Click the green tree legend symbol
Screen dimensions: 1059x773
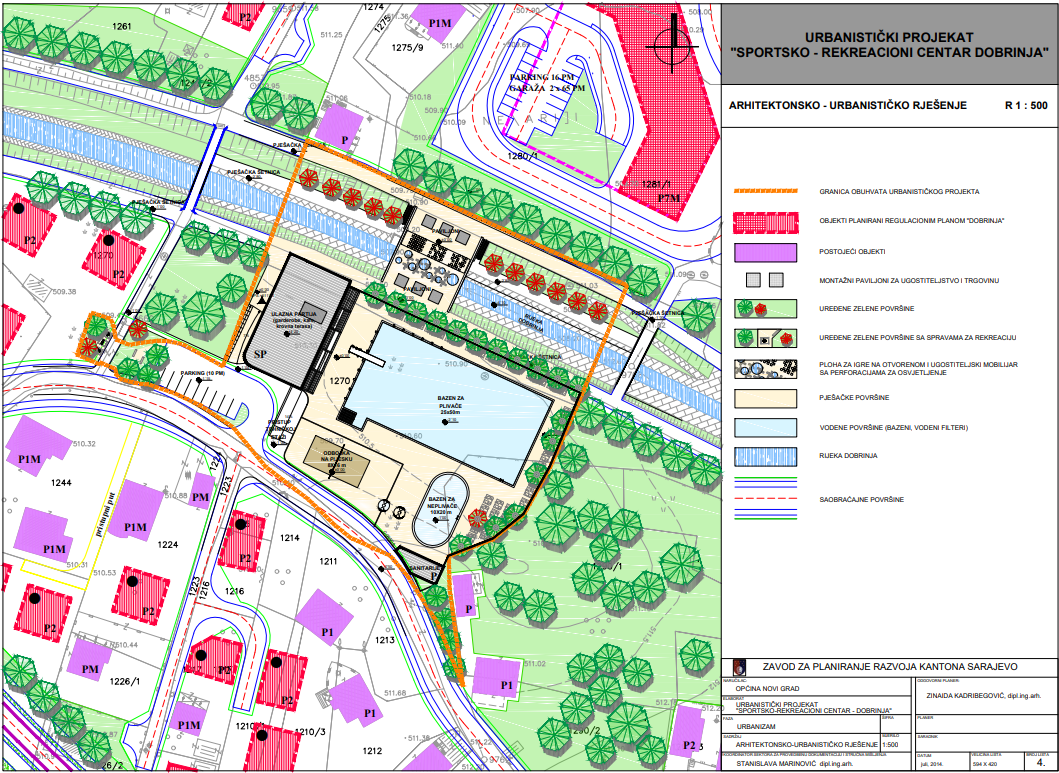(765, 309)
